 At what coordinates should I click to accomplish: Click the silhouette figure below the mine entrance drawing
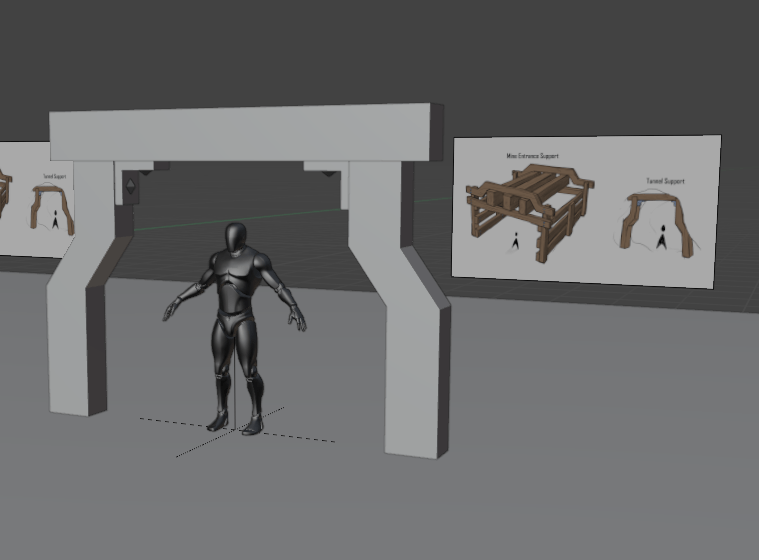click(515, 241)
